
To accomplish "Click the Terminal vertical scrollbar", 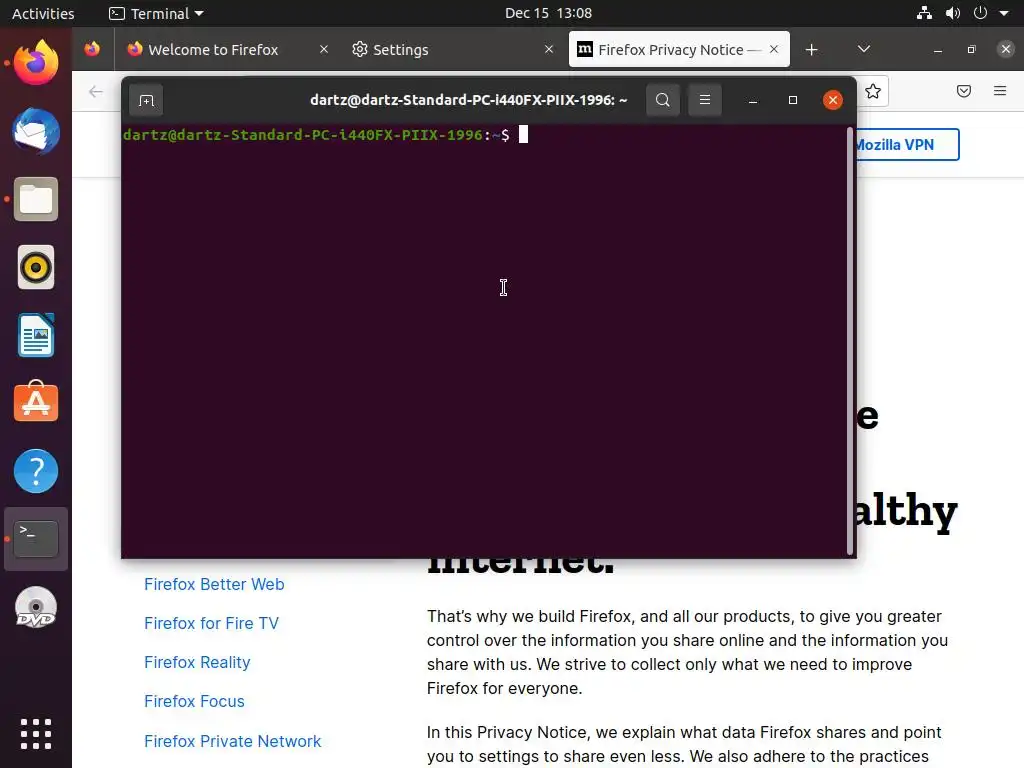I will point(850,342).
